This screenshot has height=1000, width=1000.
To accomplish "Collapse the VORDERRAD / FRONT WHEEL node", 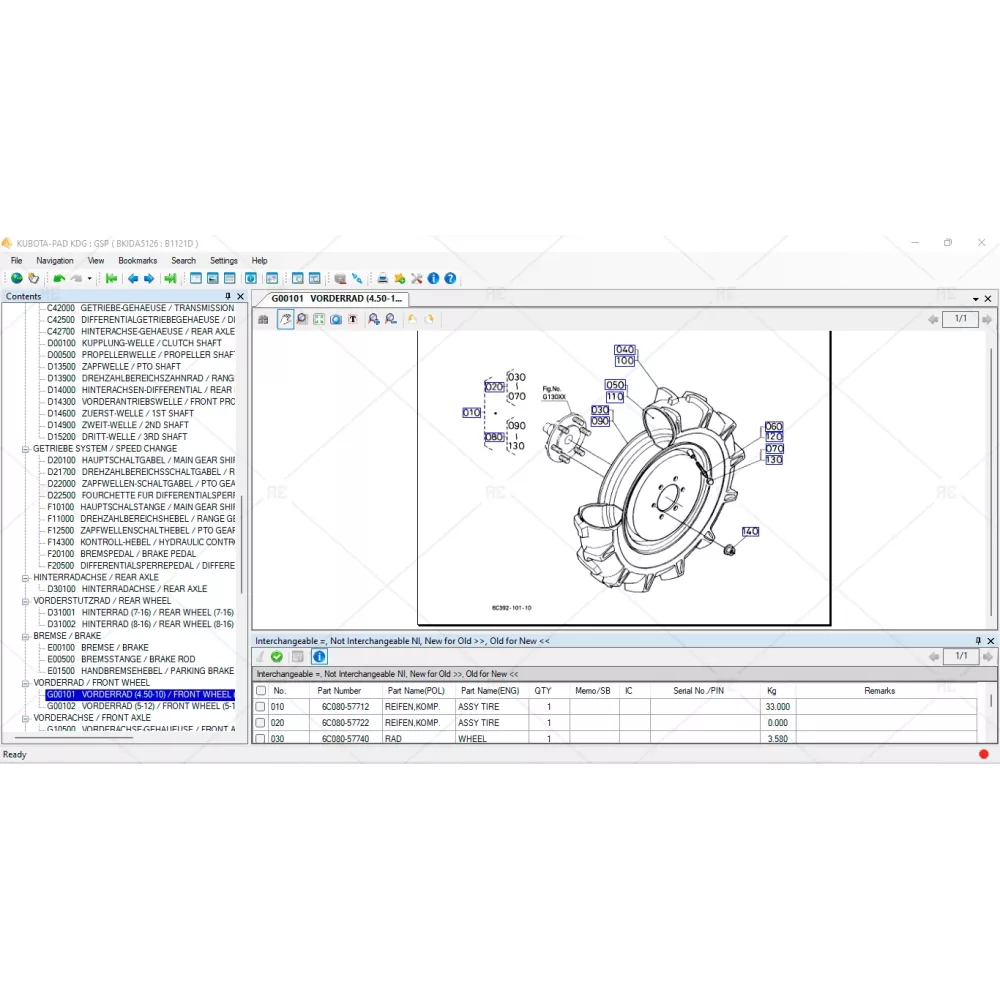I will coord(26,683).
